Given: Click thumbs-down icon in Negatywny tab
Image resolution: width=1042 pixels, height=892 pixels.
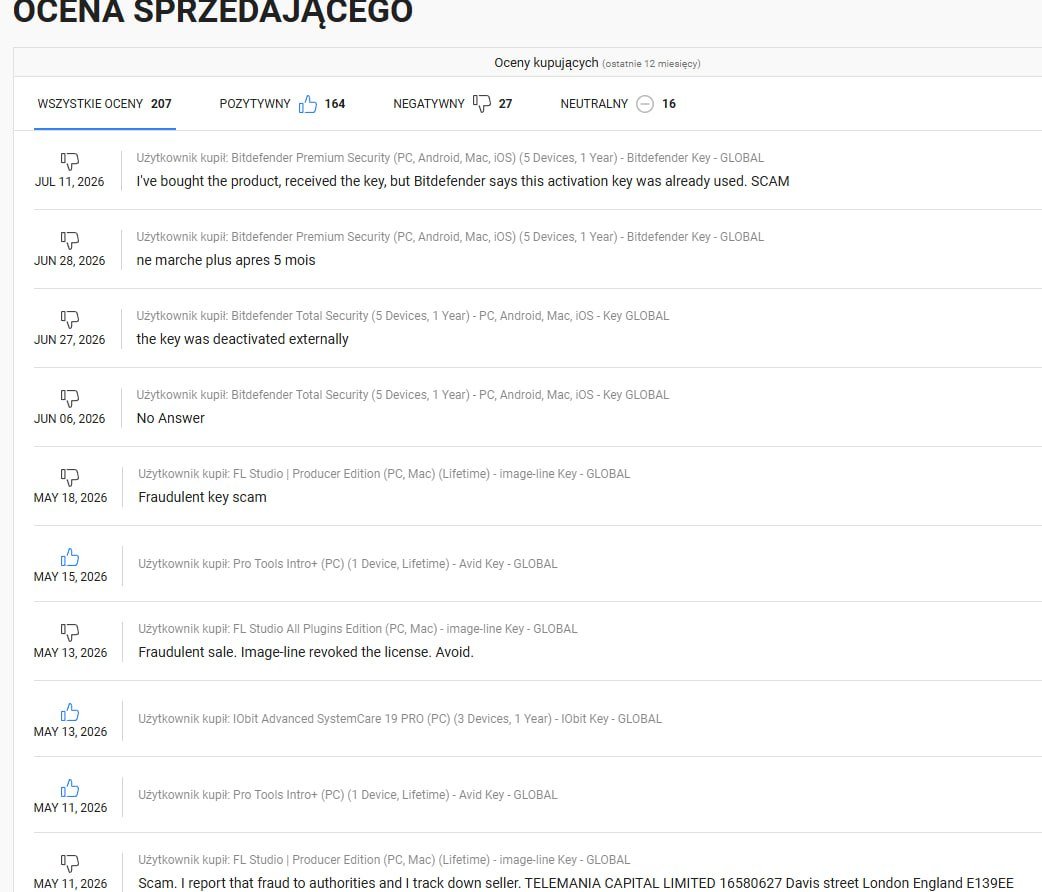Looking at the screenshot, I should click(x=482, y=104).
